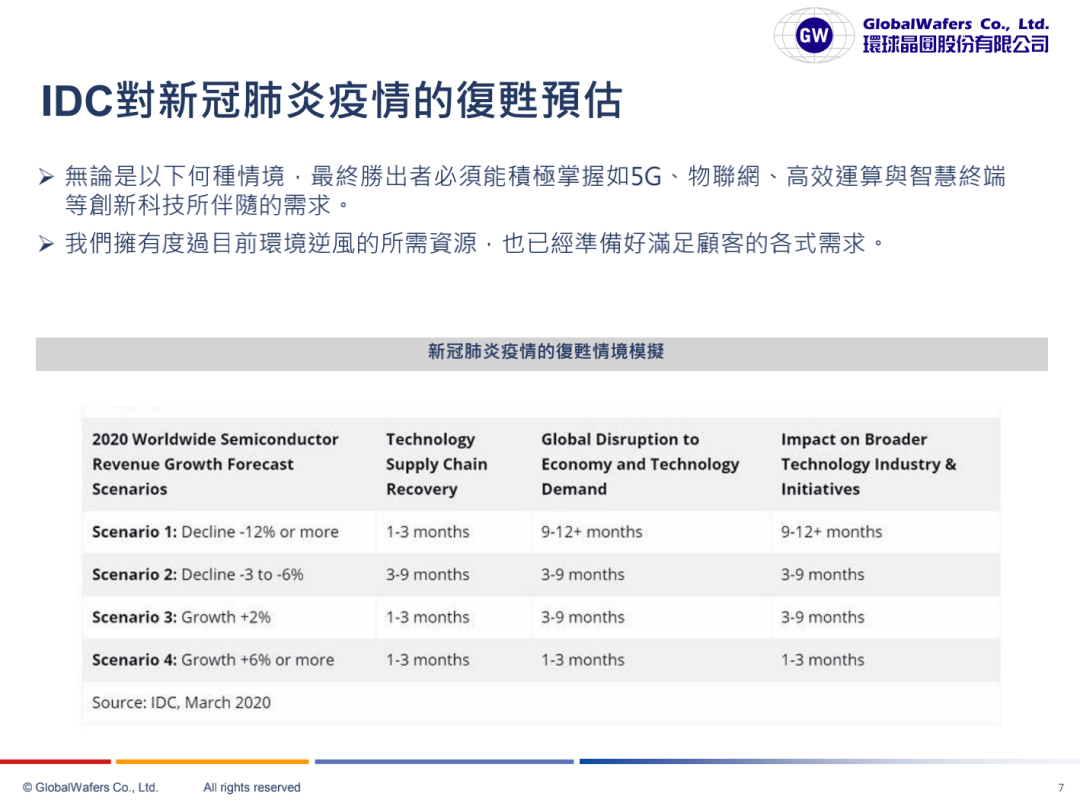Select the Scenario 3 Growth +2% label

[x=181, y=617]
